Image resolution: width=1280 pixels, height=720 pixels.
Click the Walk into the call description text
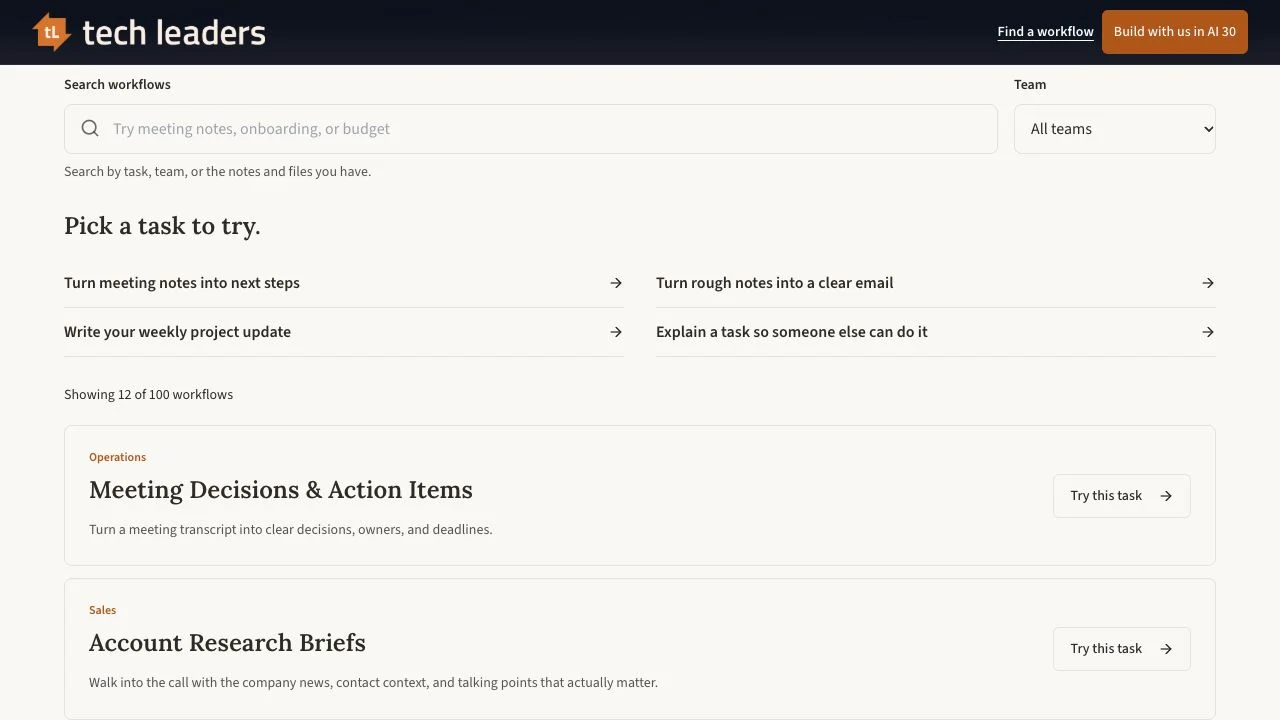point(373,683)
